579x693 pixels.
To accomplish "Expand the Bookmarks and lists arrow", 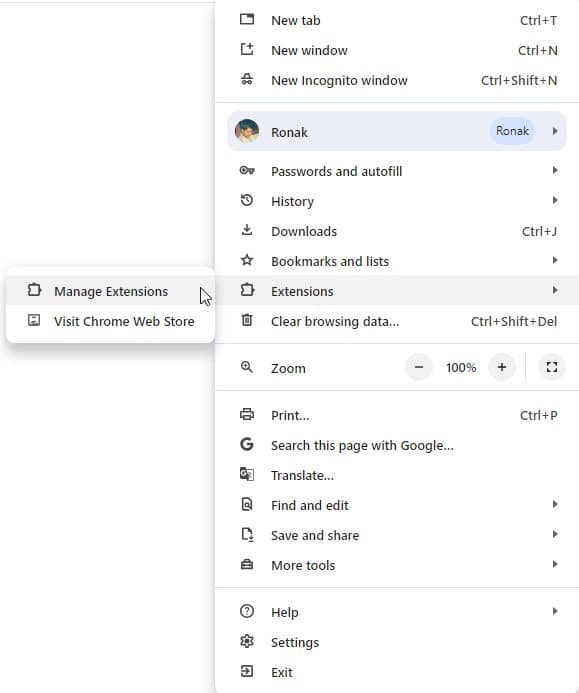I will [555, 260].
